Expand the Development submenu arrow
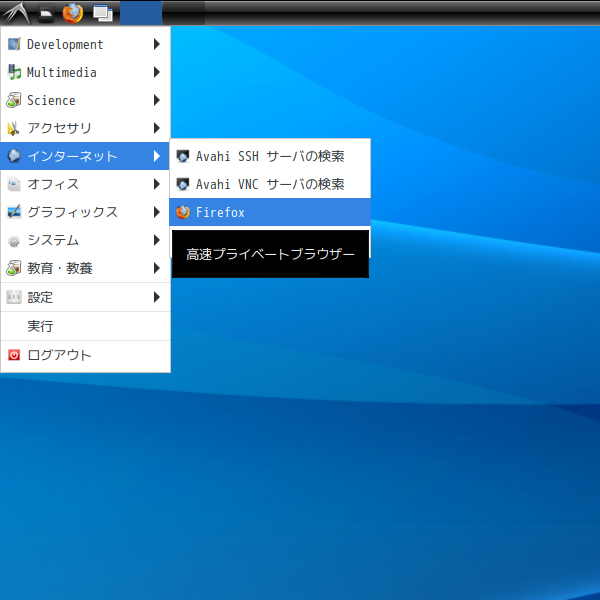Screen dimensions: 600x600 pos(157,44)
